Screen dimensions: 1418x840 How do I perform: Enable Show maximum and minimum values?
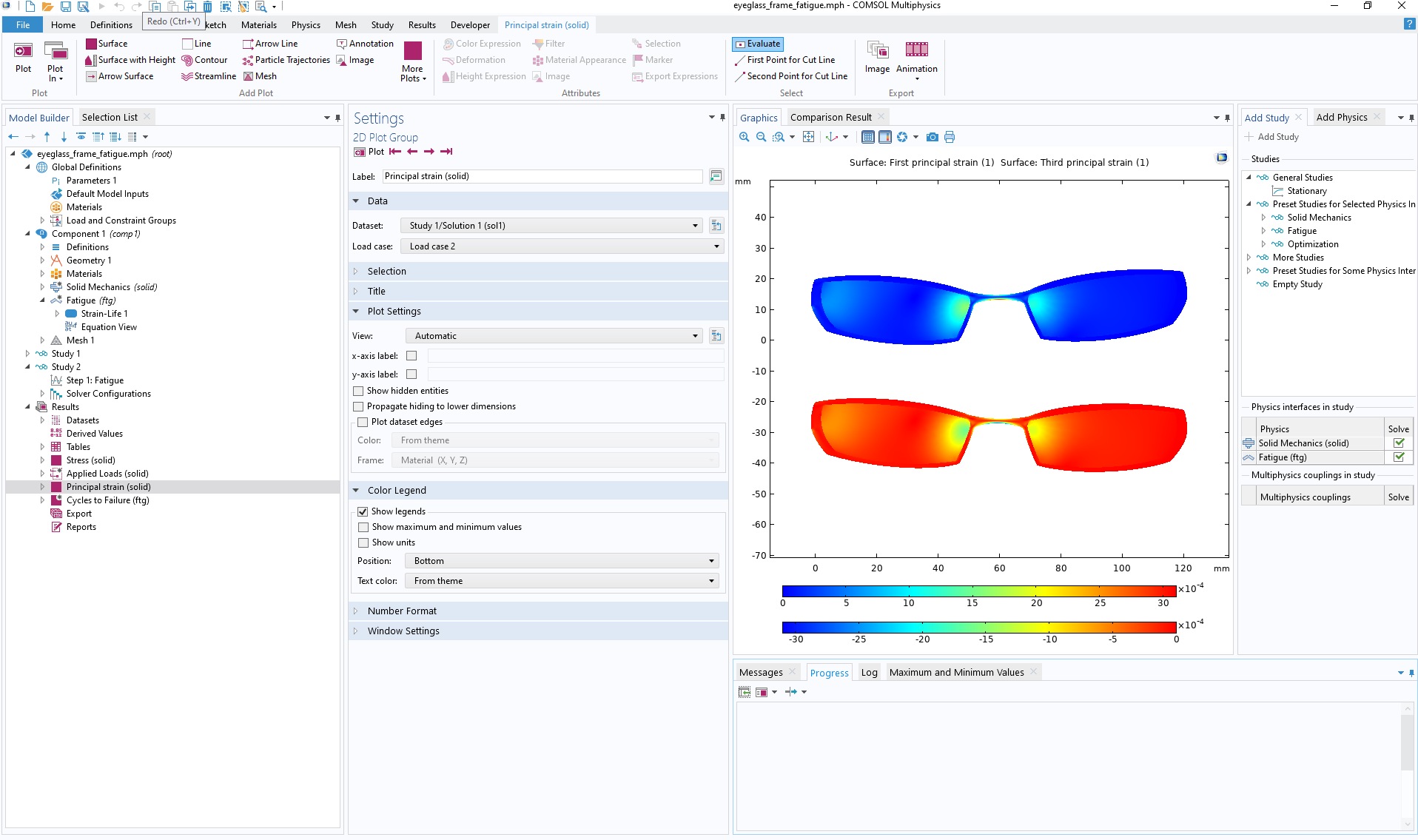point(363,527)
